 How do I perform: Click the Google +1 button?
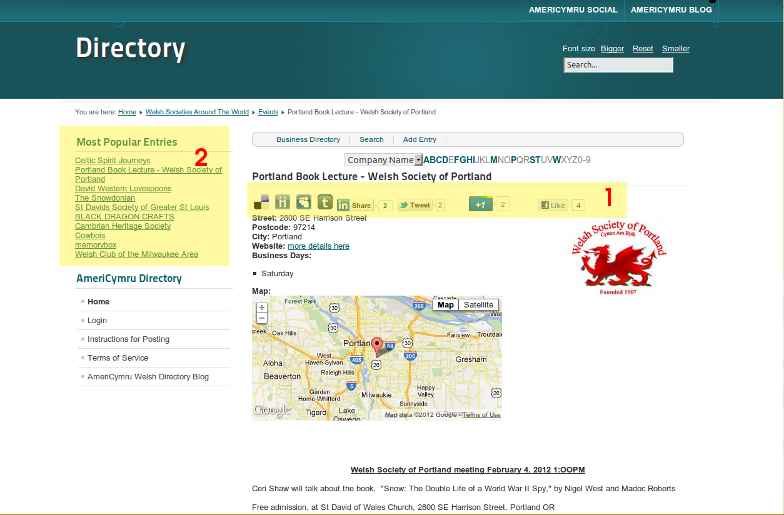(480, 204)
